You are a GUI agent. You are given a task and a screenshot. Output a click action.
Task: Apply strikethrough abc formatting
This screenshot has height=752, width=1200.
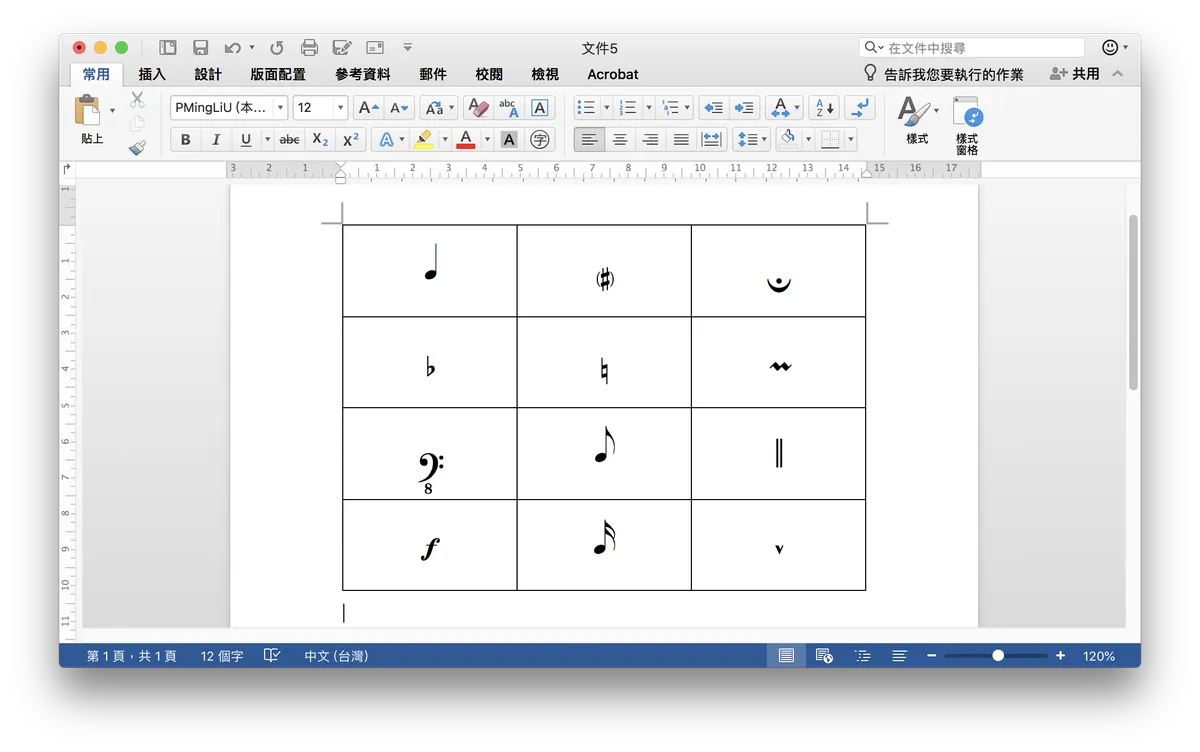point(289,140)
